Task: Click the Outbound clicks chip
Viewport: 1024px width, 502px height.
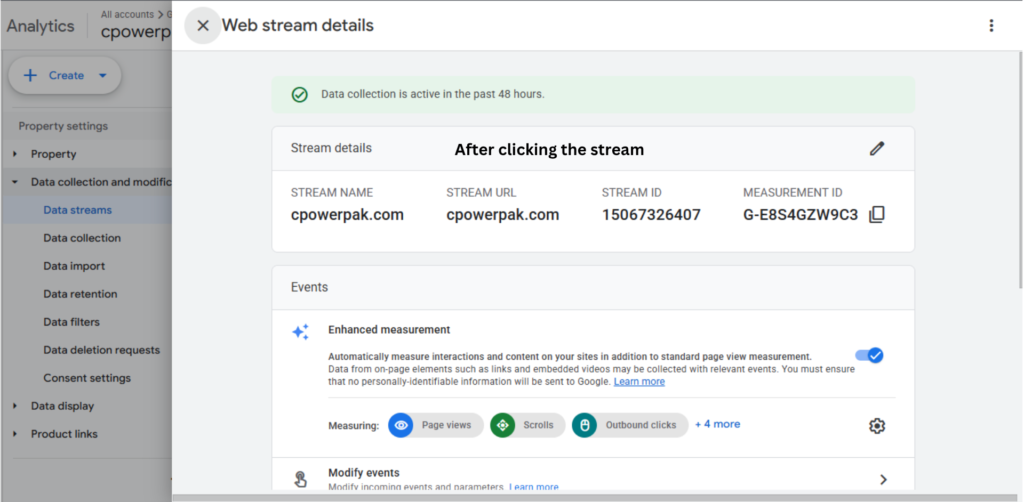Action: click(x=630, y=425)
